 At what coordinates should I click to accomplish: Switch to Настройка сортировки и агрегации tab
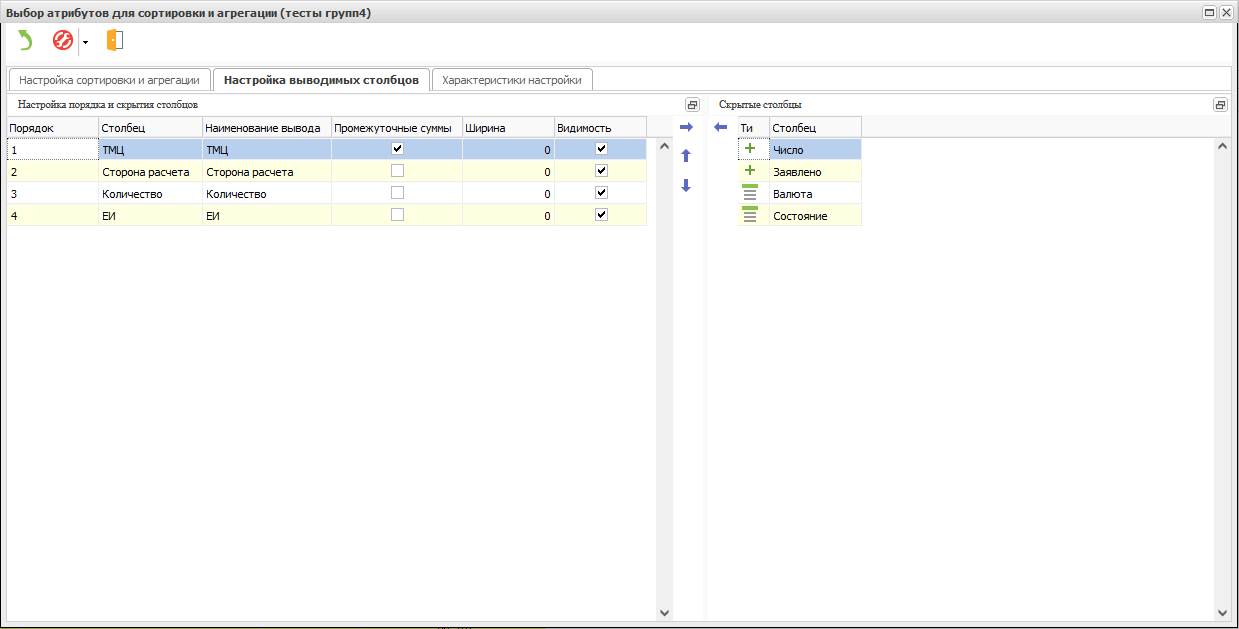click(x=109, y=80)
